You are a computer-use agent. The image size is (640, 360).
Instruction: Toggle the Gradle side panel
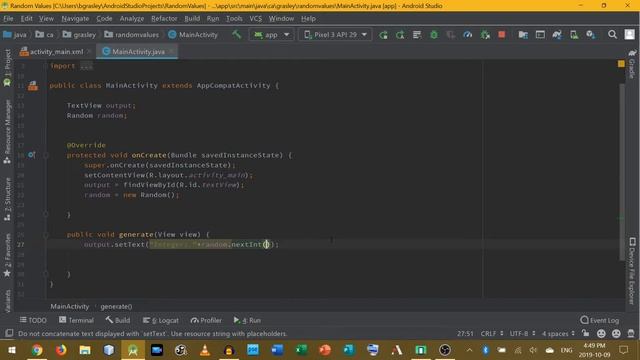click(x=632, y=64)
